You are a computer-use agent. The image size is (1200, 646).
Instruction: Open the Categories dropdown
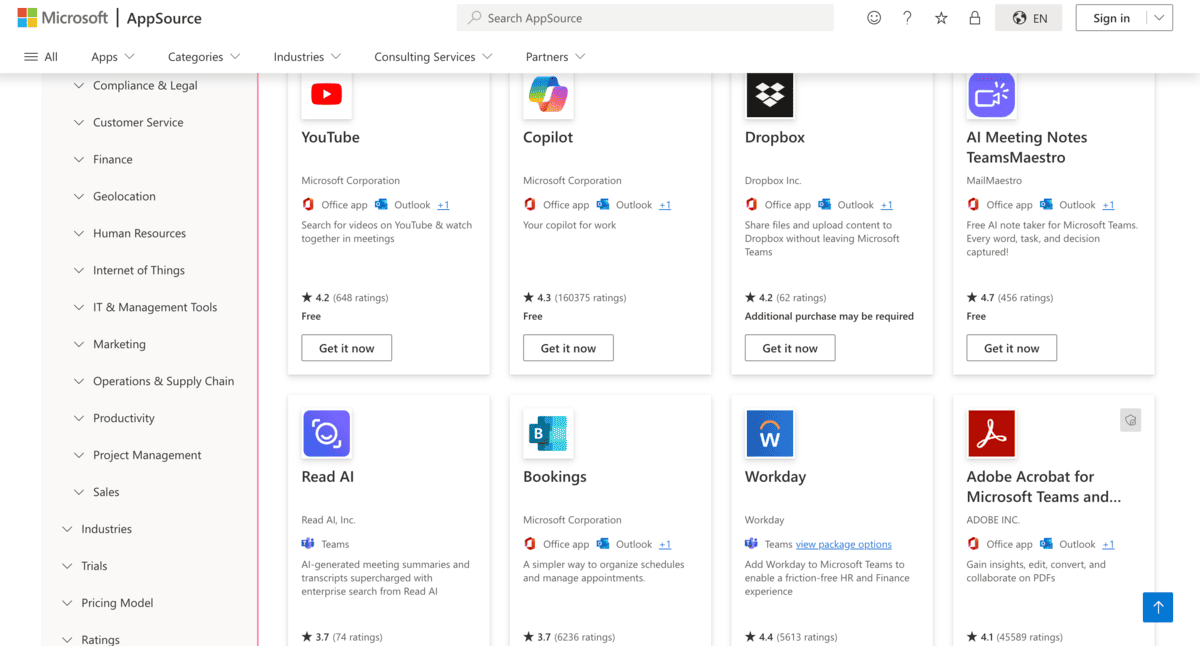(203, 57)
